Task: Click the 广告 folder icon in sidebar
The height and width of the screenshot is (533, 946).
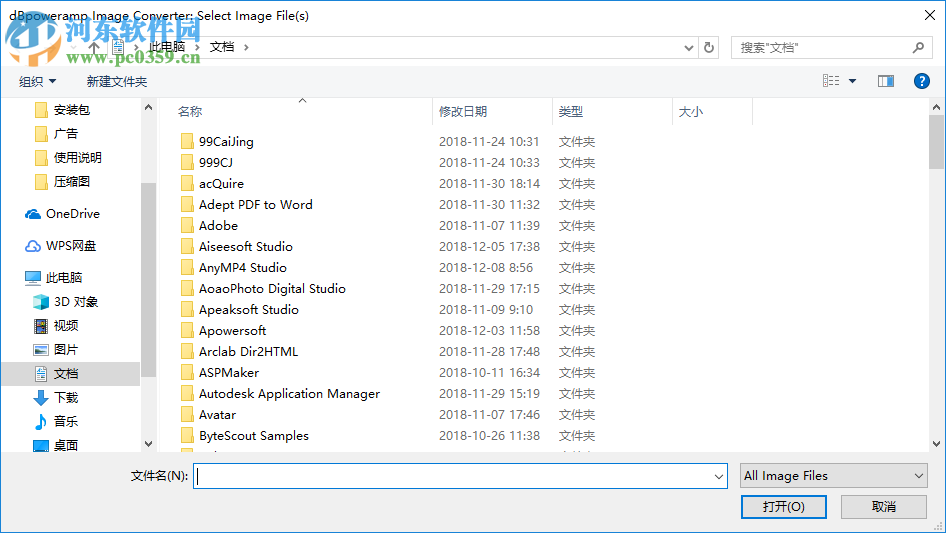Action: pyautogui.click(x=41, y=133)
